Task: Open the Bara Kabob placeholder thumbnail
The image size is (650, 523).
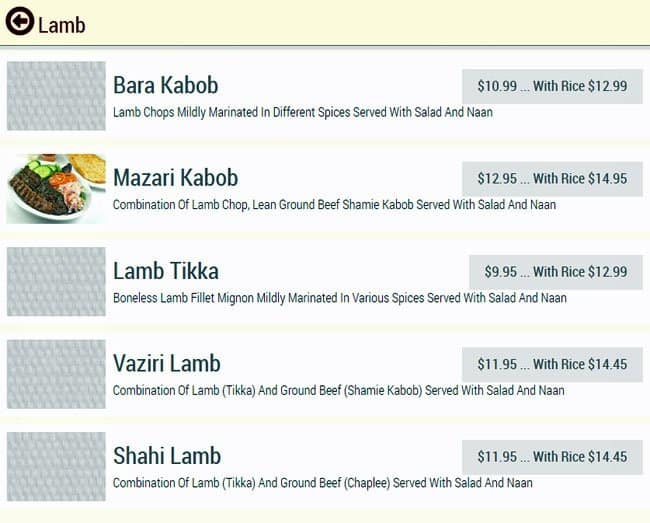Action: (x=56, y=96)
